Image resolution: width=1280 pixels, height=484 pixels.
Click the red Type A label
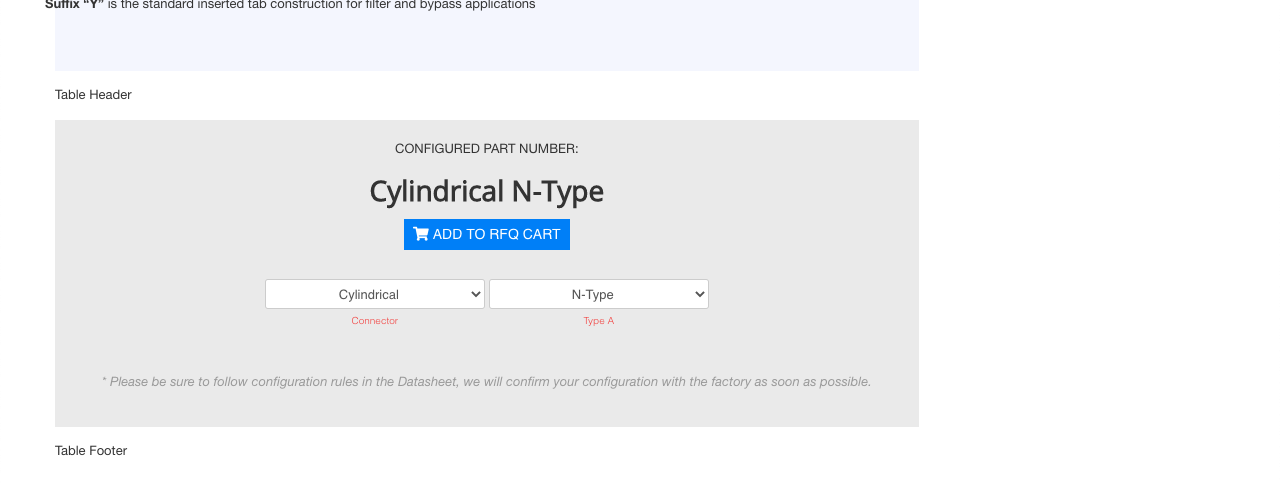599,321
